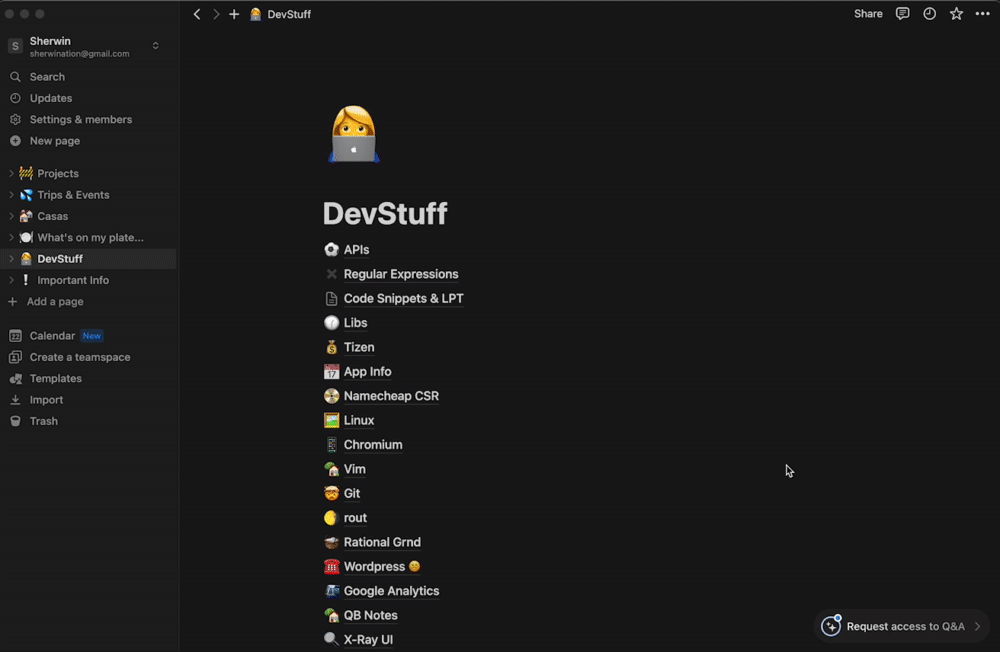
Task: Open page history clock icon
Action: coord(929,13)
